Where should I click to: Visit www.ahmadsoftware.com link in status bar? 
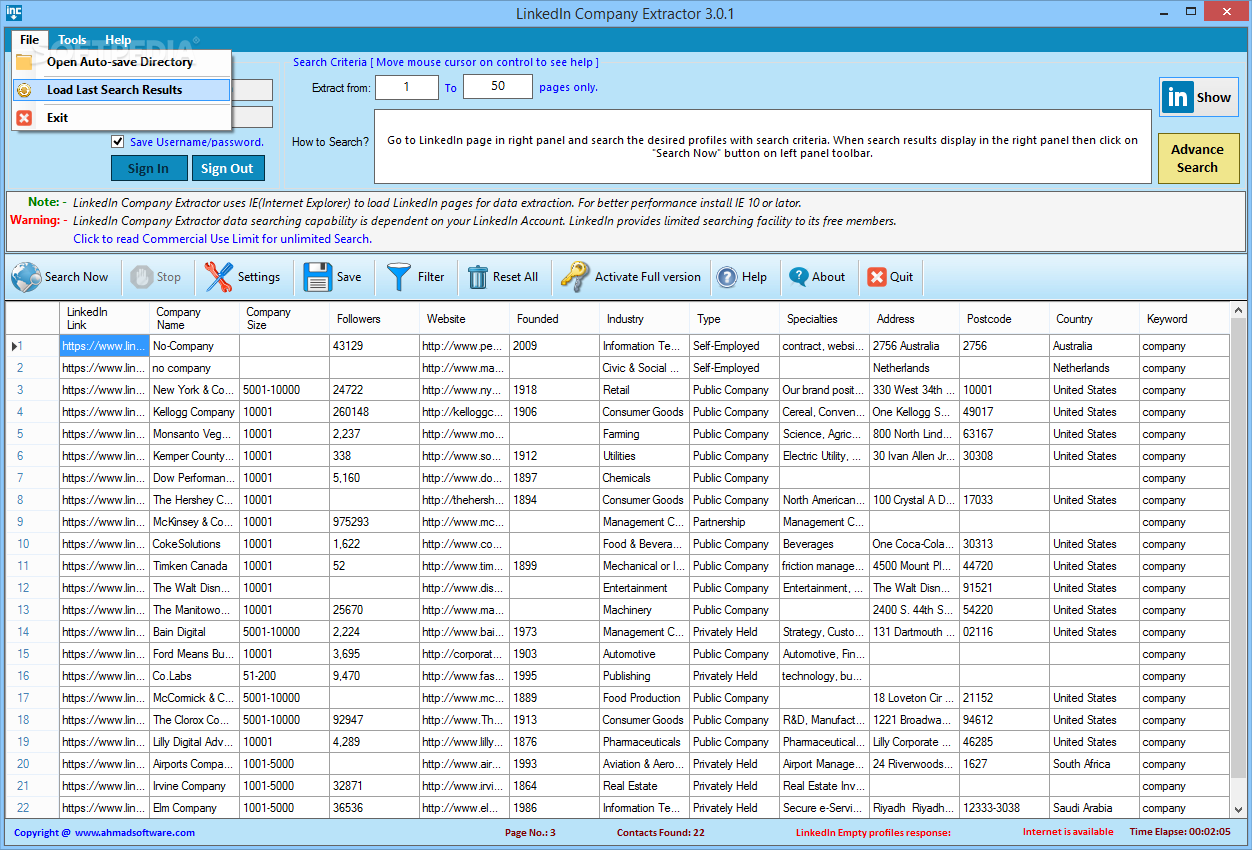[x=135, y=832]
